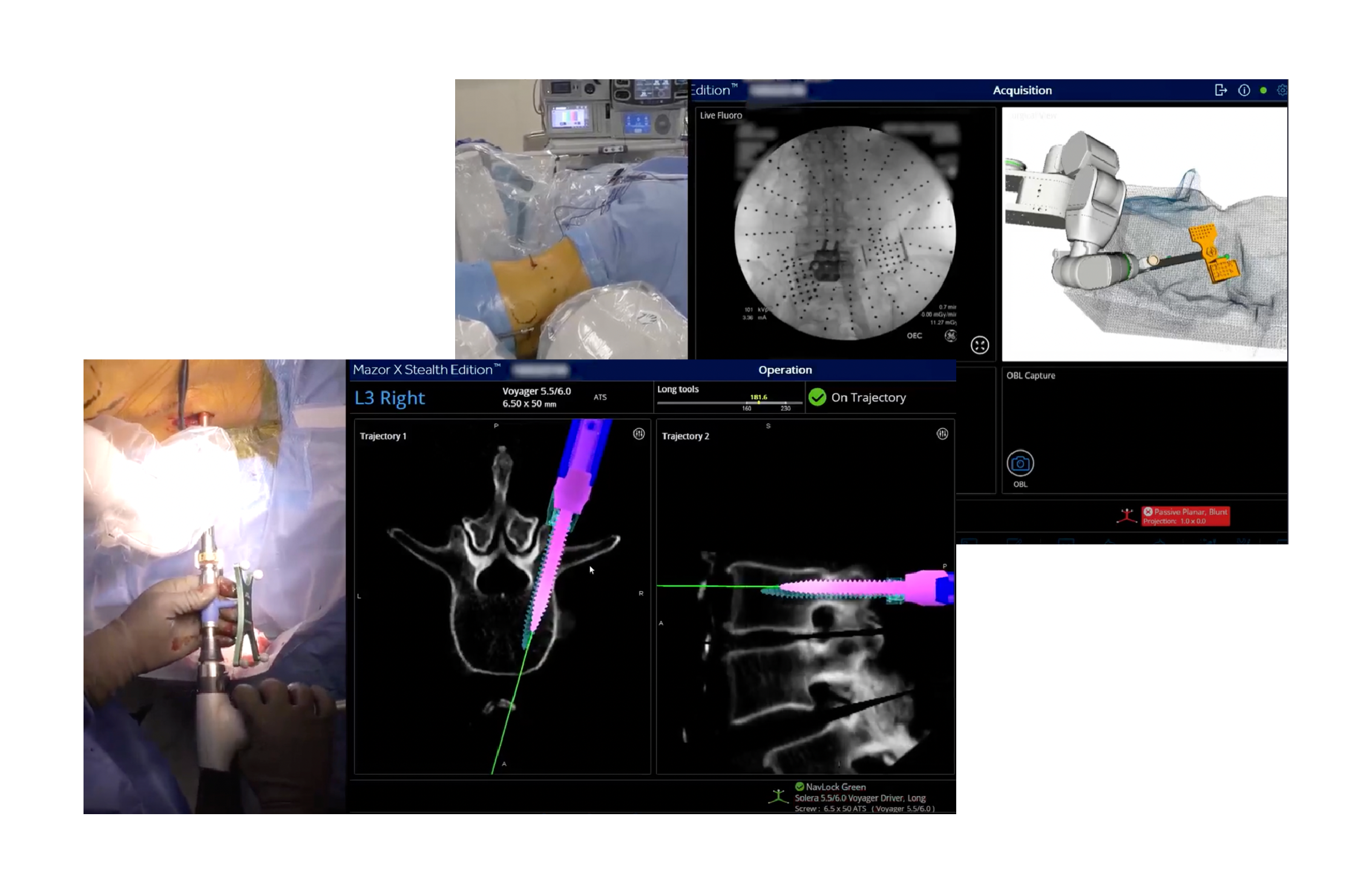Click the ATS label
Screen dimensions: 1372x894
point(600,397)
